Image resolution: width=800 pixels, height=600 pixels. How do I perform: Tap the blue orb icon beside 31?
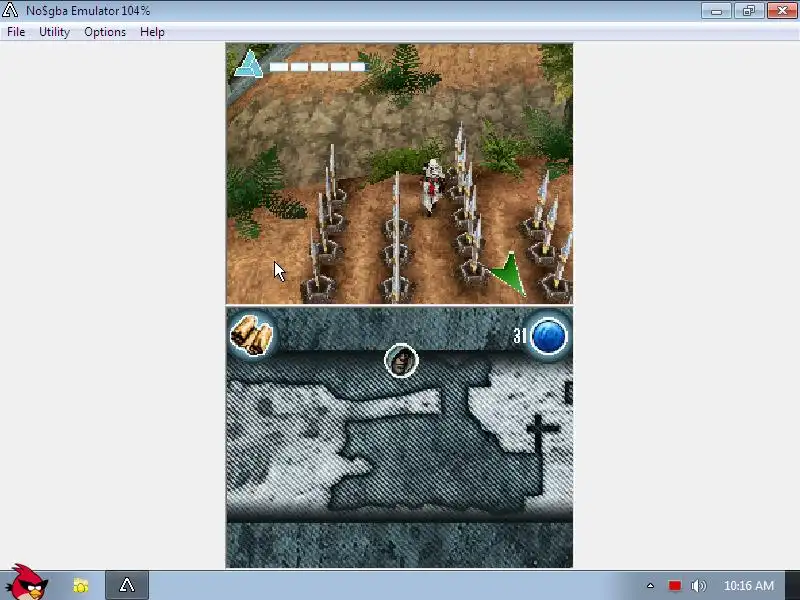coord(549,336)
